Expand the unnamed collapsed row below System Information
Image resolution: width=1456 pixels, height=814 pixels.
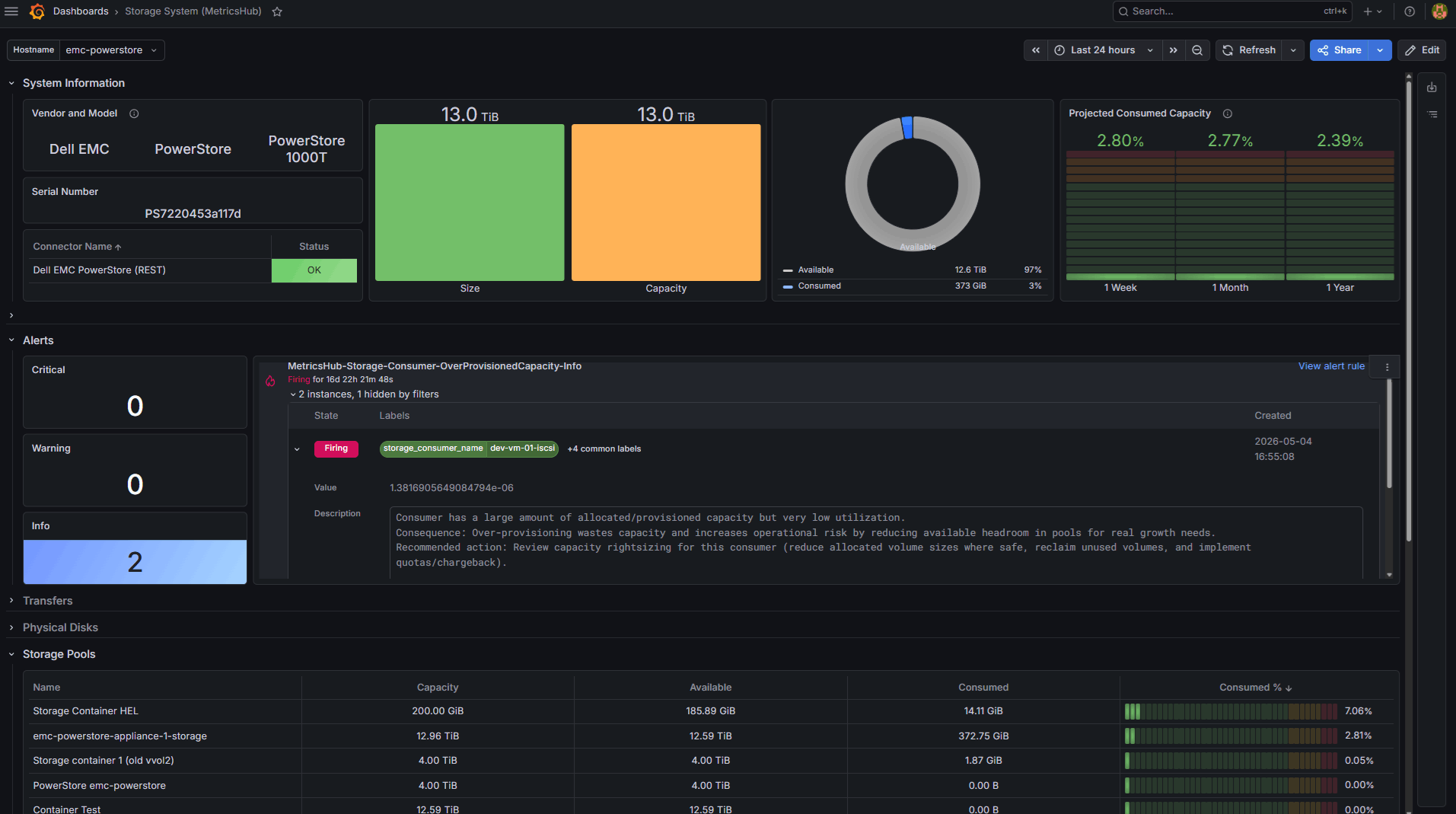point(11,315)
